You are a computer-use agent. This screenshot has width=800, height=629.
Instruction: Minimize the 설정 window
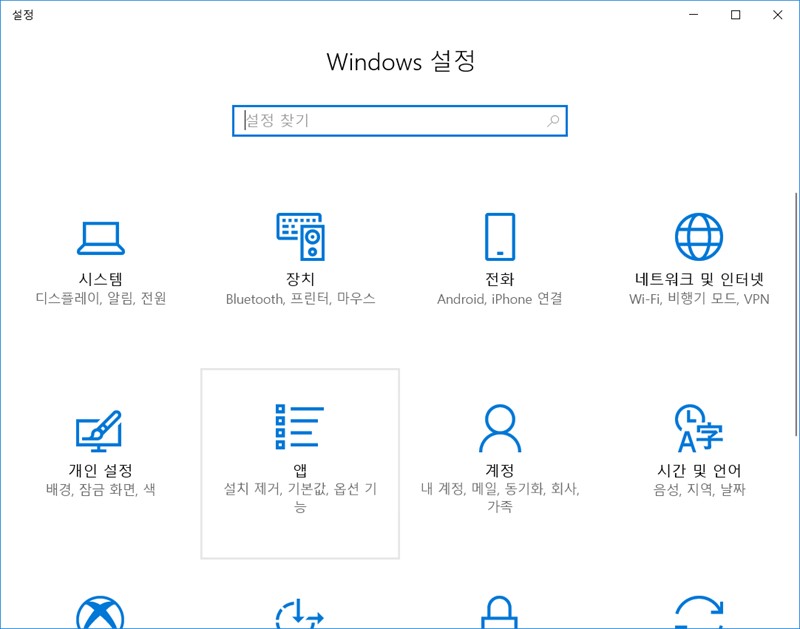(x=693, y=15)
